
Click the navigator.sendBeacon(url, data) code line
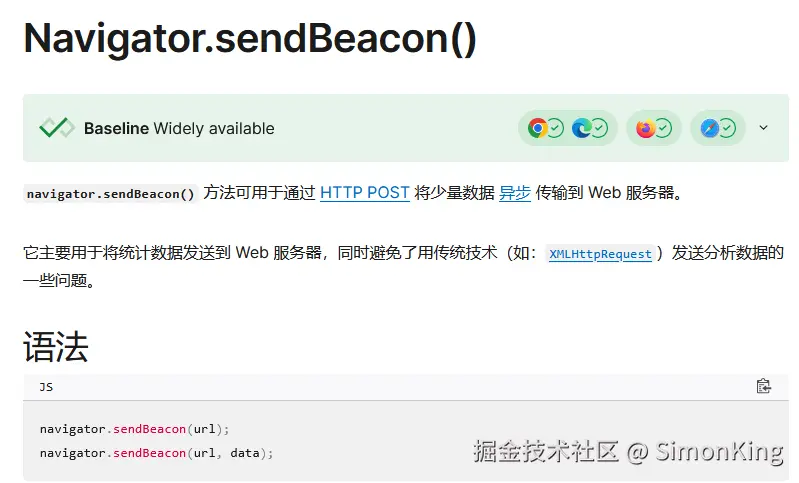tap(156, 453)
